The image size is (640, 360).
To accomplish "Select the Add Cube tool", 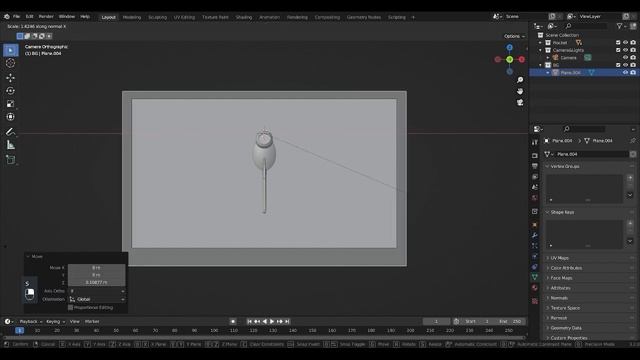I will pyautogui.click(x=11, y=160).
